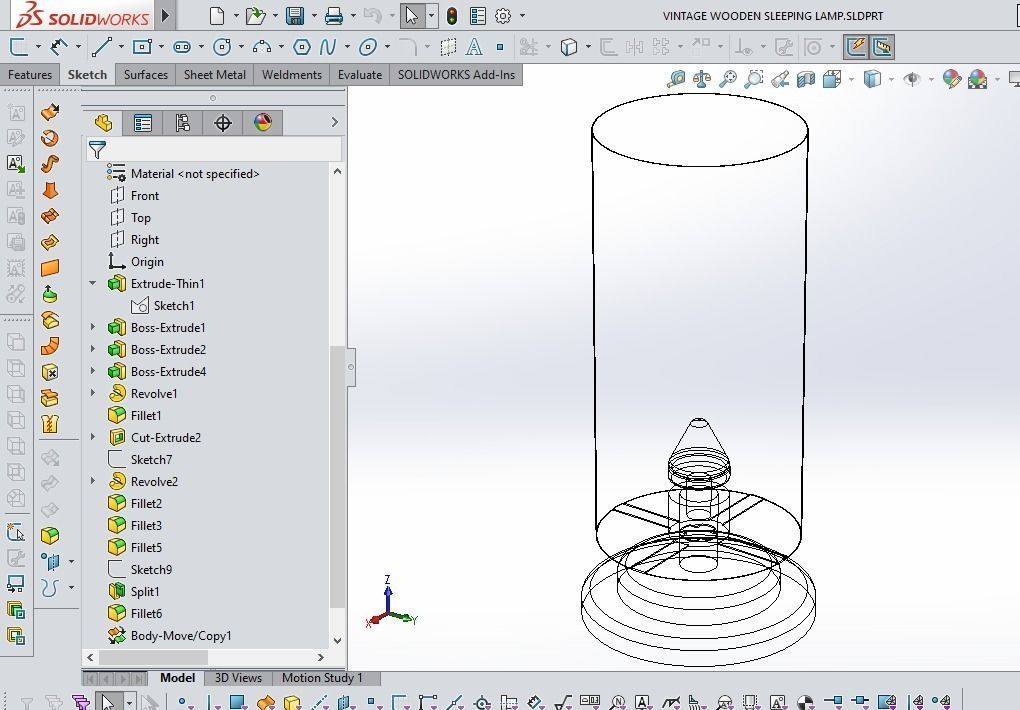Open the DimXpertManager tab
1020x710 pixels.
point(222,122)
